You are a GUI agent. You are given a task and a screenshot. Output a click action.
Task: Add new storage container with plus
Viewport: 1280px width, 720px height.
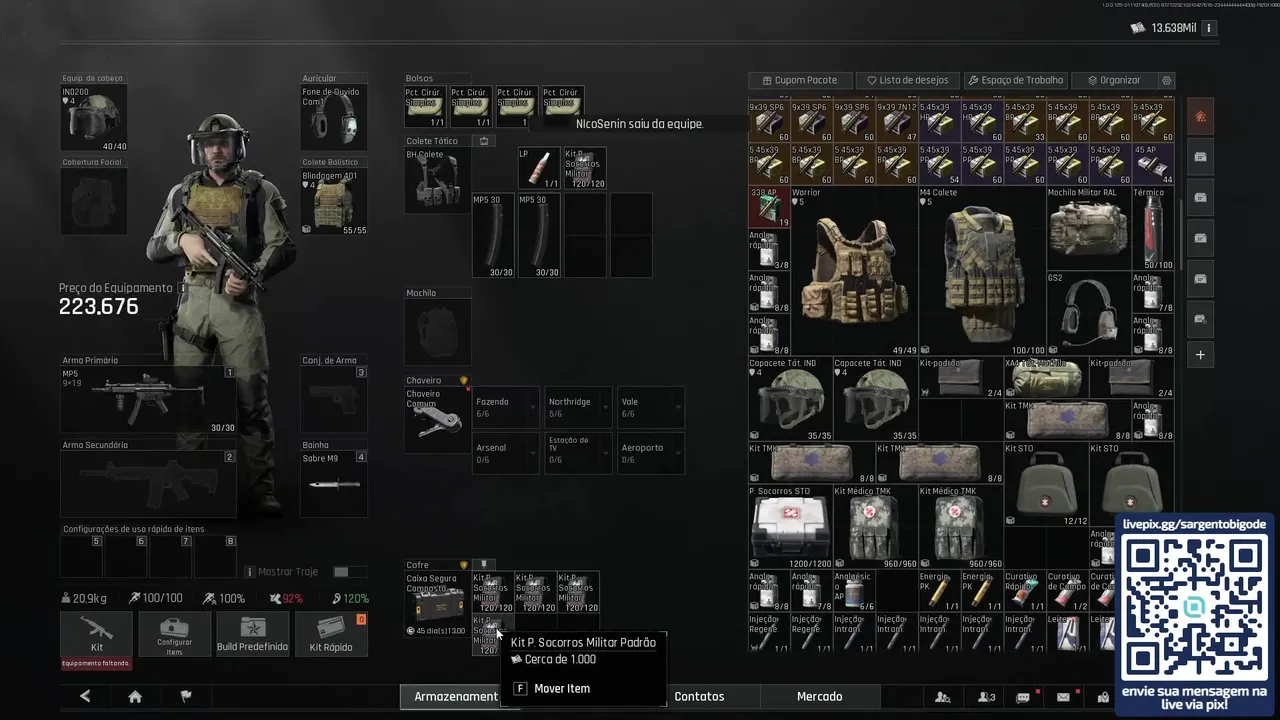(1200, 355)
